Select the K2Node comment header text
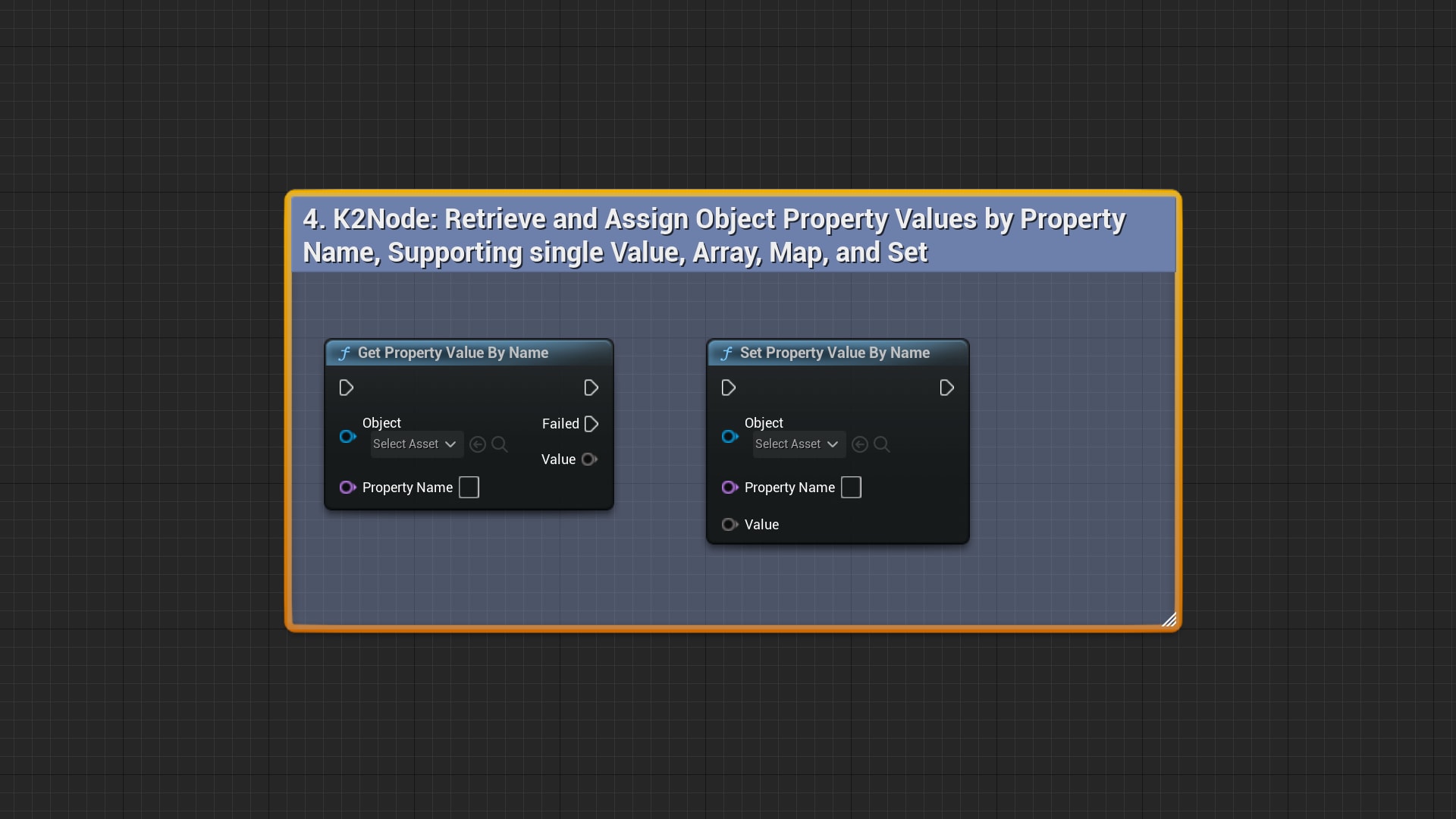 (x=713, y=235)
